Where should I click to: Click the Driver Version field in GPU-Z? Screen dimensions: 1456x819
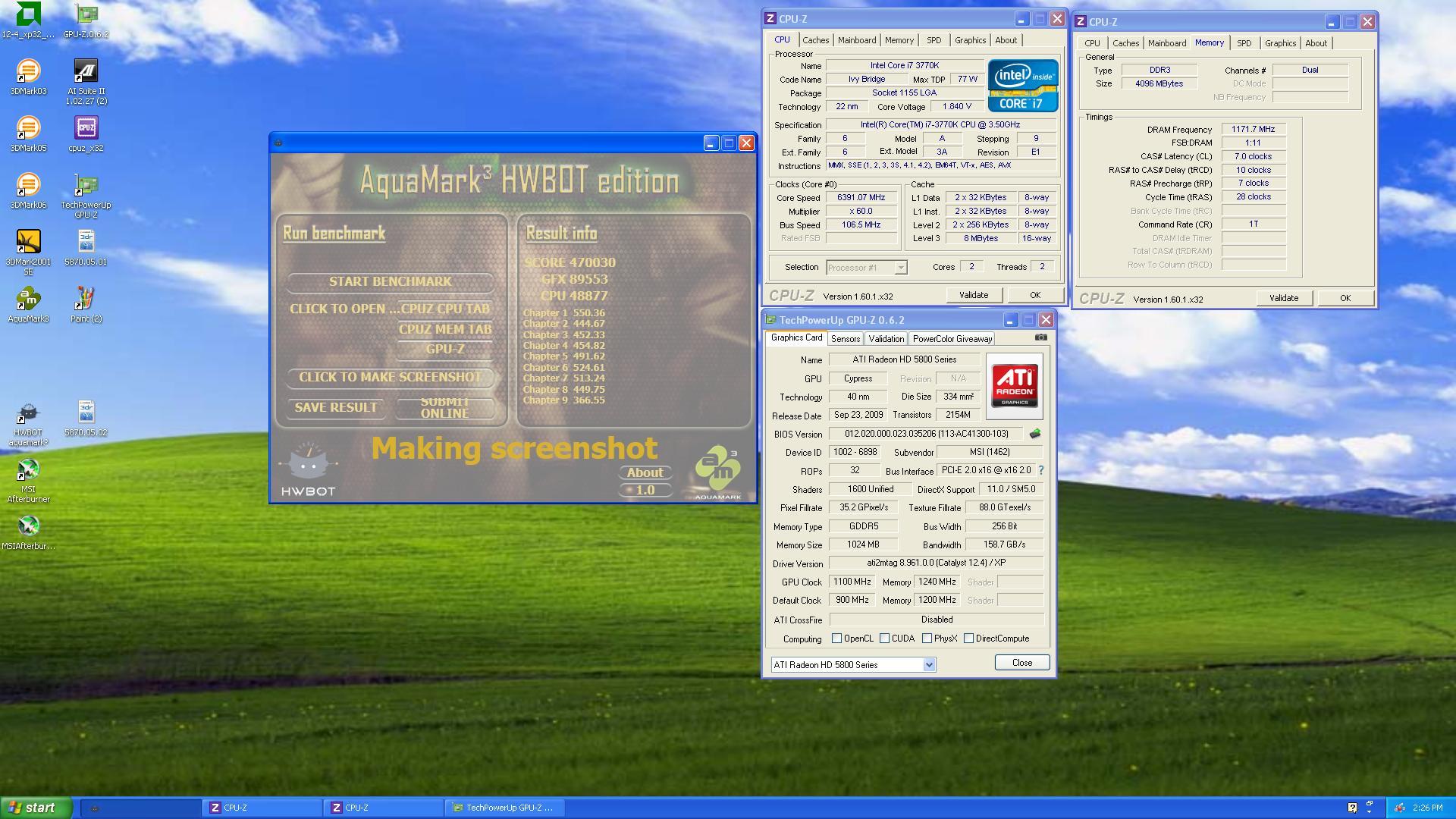click(x=936, y=563)
